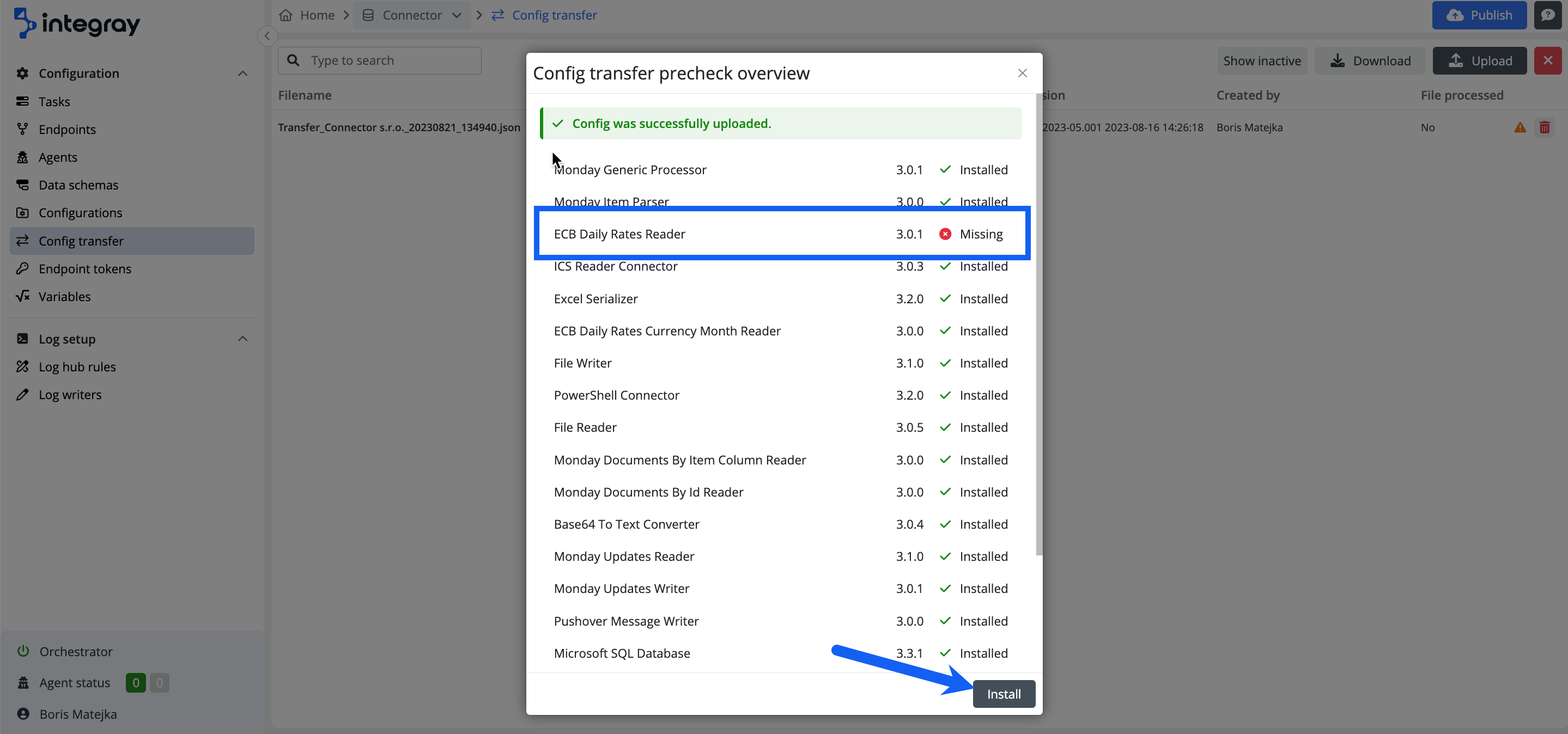Collapse the Log setup section
The image size is (1568, 734).
[x=242, y=339]
